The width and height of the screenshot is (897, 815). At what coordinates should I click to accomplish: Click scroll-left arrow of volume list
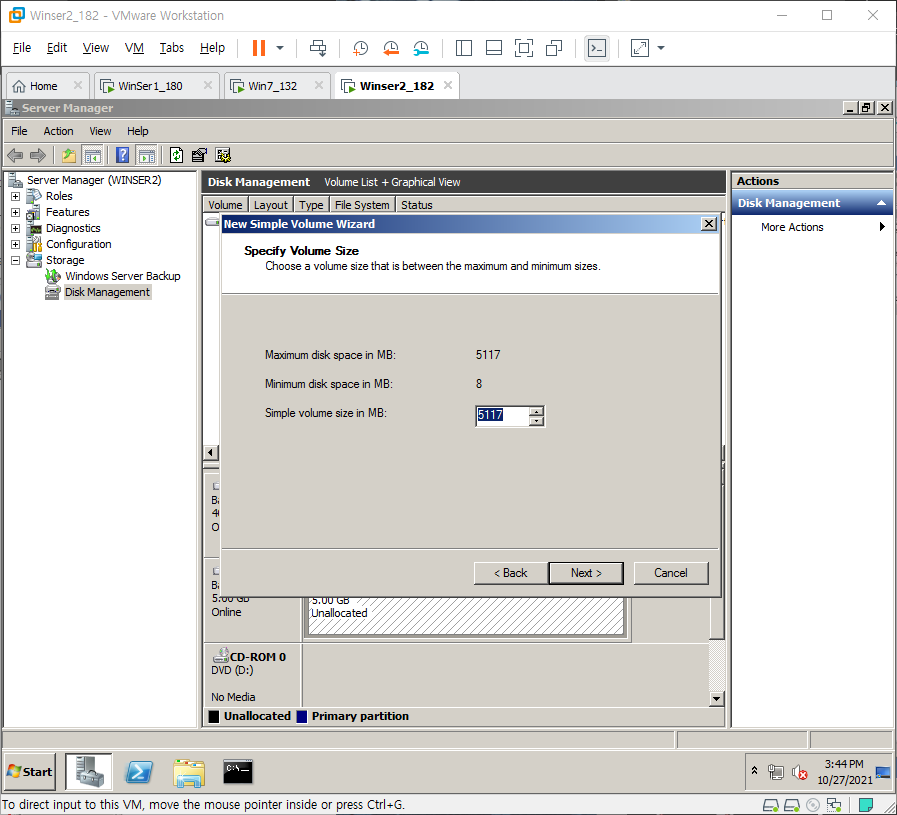tap(211, 452)
